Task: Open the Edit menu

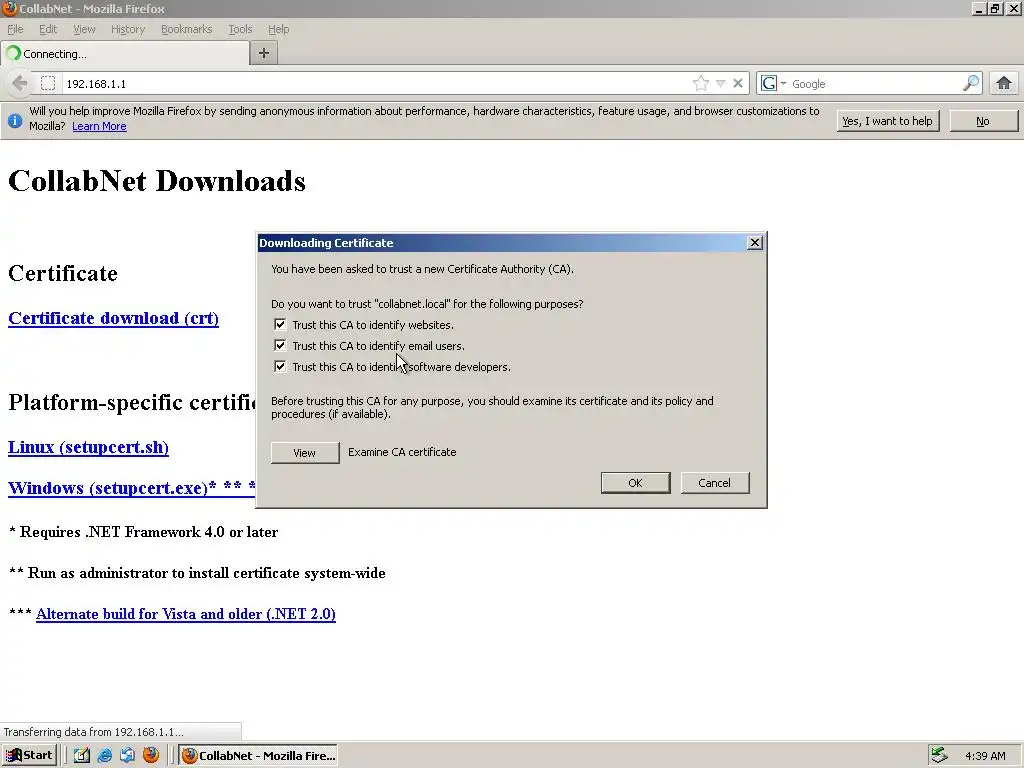Action: pos(48,29)
